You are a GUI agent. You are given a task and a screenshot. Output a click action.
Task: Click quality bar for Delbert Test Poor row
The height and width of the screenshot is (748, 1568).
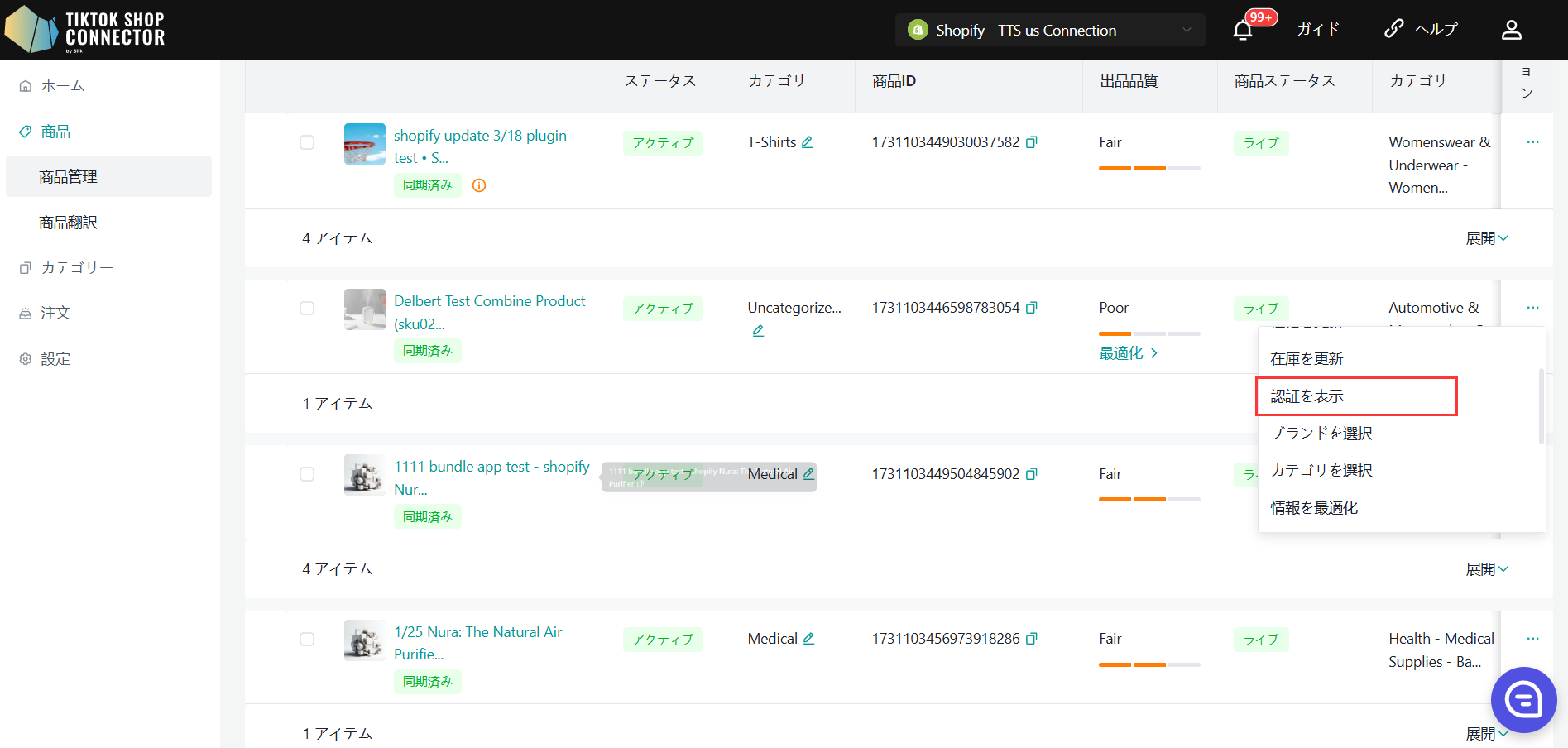tap(1149, 333)
